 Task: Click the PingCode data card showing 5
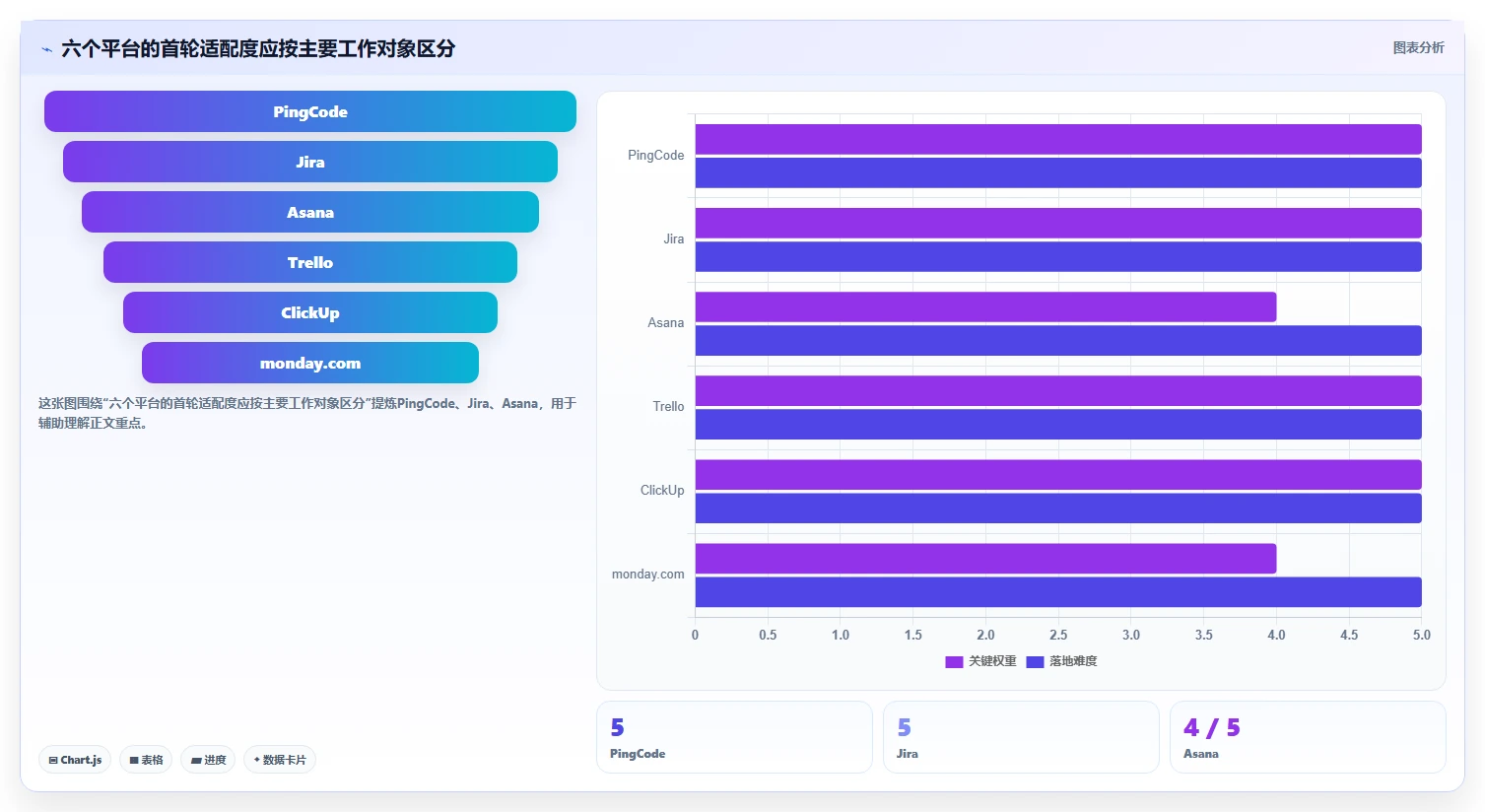point(734,737)
